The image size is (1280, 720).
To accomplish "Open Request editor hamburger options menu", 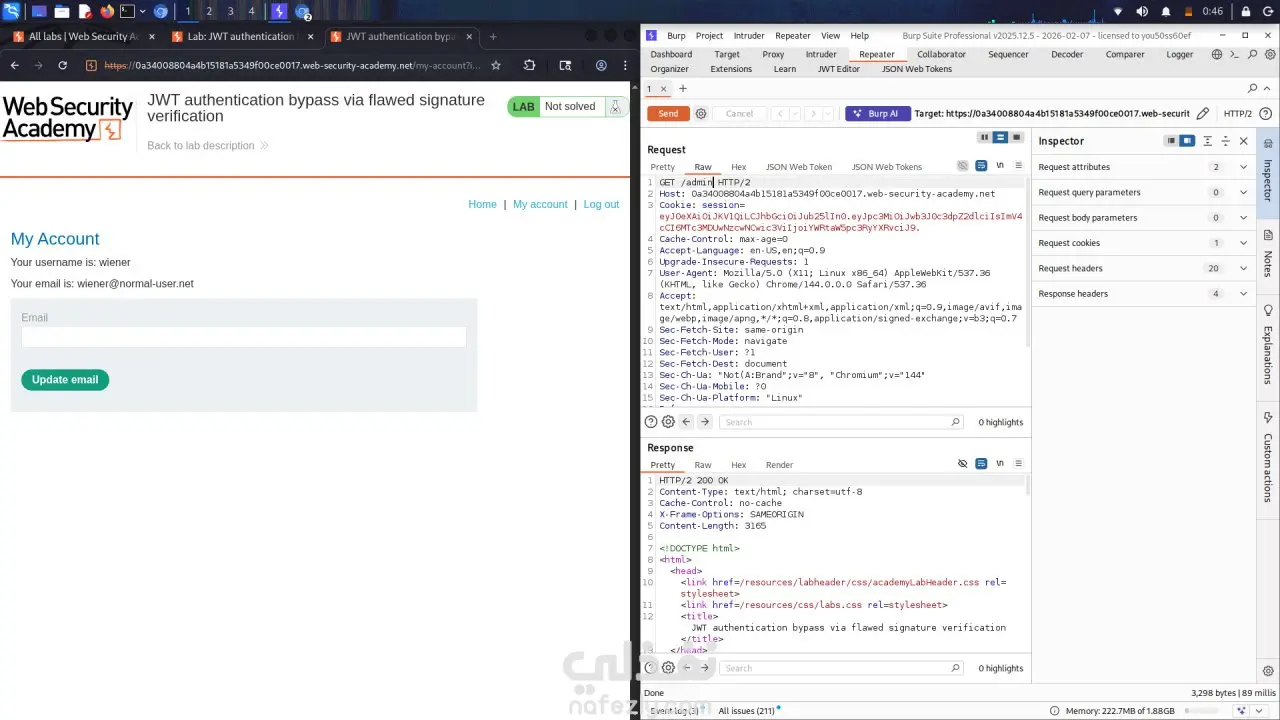I will tap(1018, 166).
